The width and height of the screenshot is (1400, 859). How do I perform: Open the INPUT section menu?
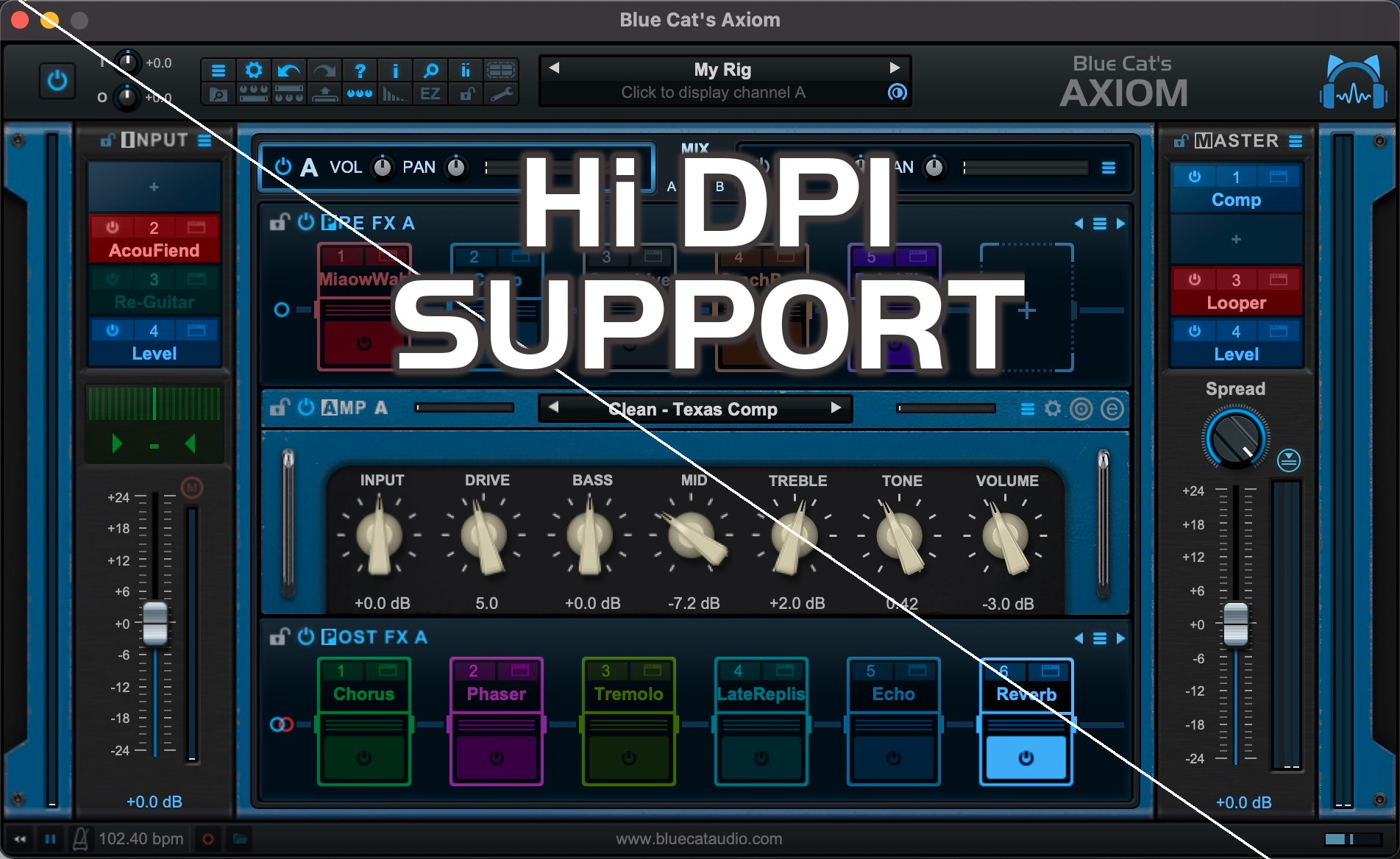[x=205, y=140]
